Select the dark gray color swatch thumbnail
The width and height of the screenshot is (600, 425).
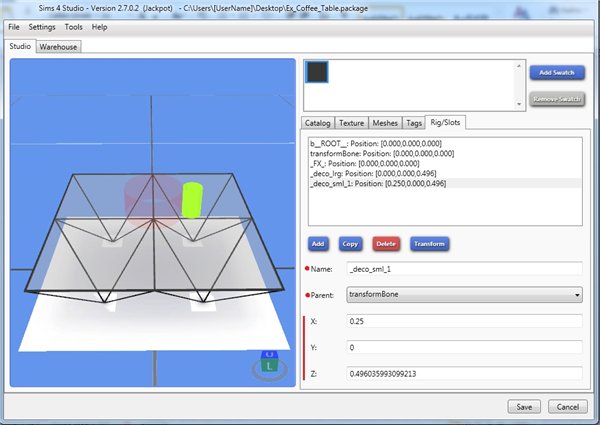pyautogui.click(x=319, y=73)
